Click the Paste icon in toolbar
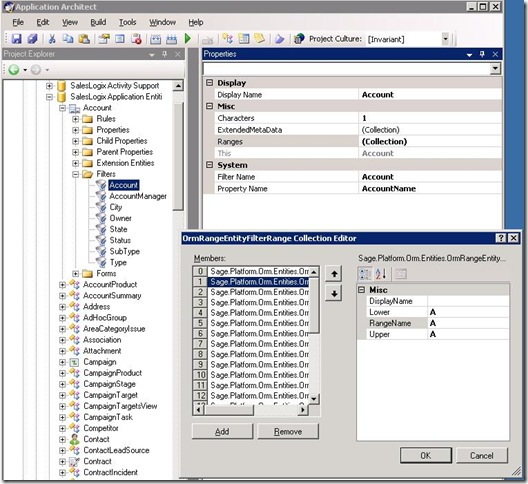 (84, 39)
